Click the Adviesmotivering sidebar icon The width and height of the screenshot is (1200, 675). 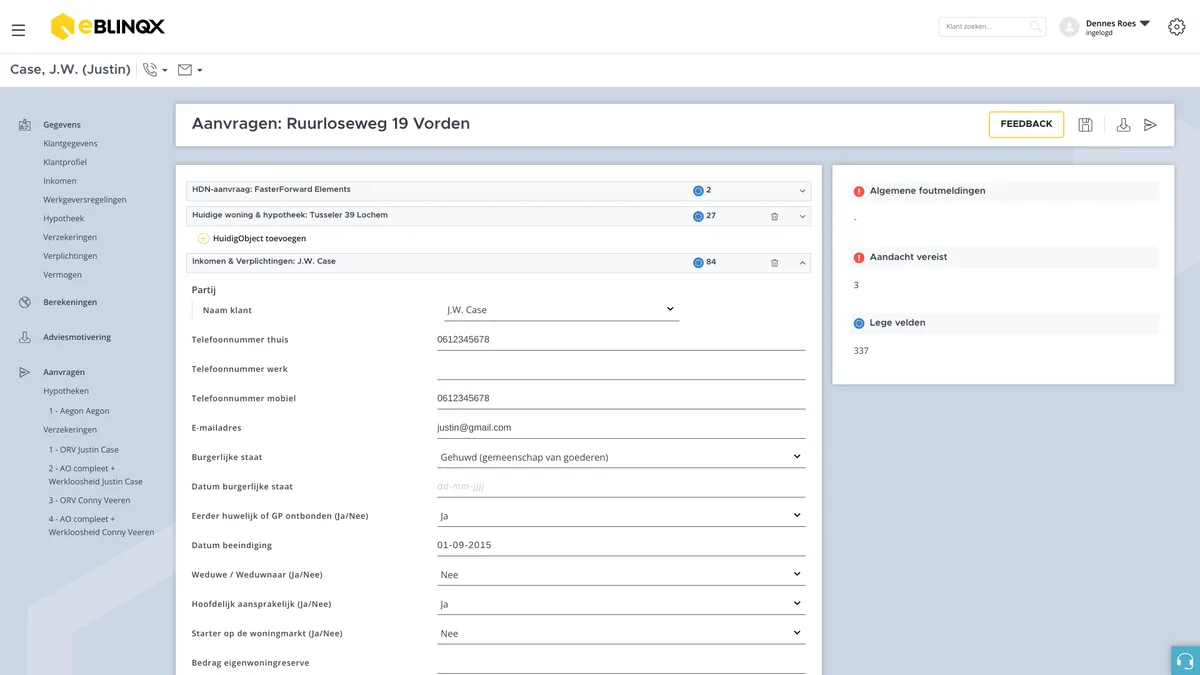[25, 338]
